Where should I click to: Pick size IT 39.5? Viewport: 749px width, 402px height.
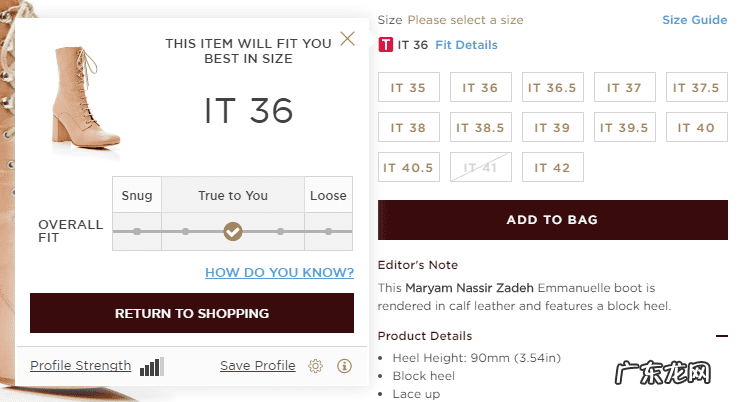tap(624, 128)
